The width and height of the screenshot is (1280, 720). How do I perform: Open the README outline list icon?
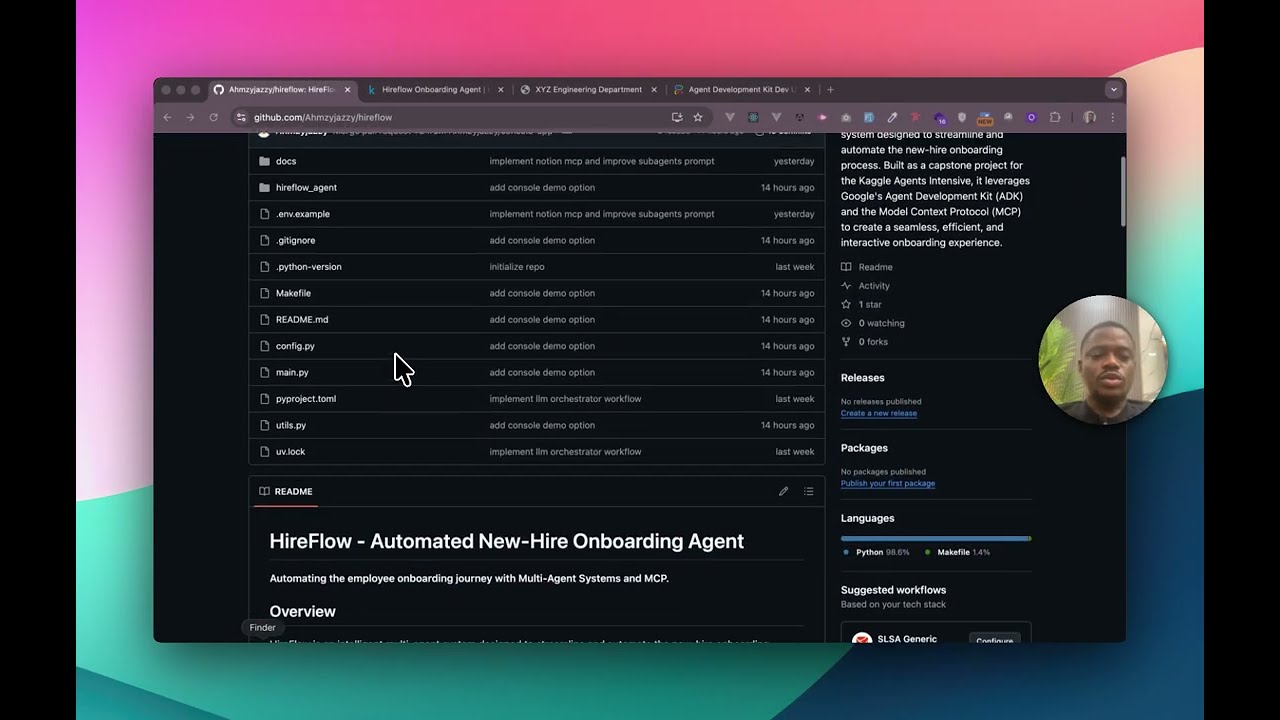click(x=808, y=491)
